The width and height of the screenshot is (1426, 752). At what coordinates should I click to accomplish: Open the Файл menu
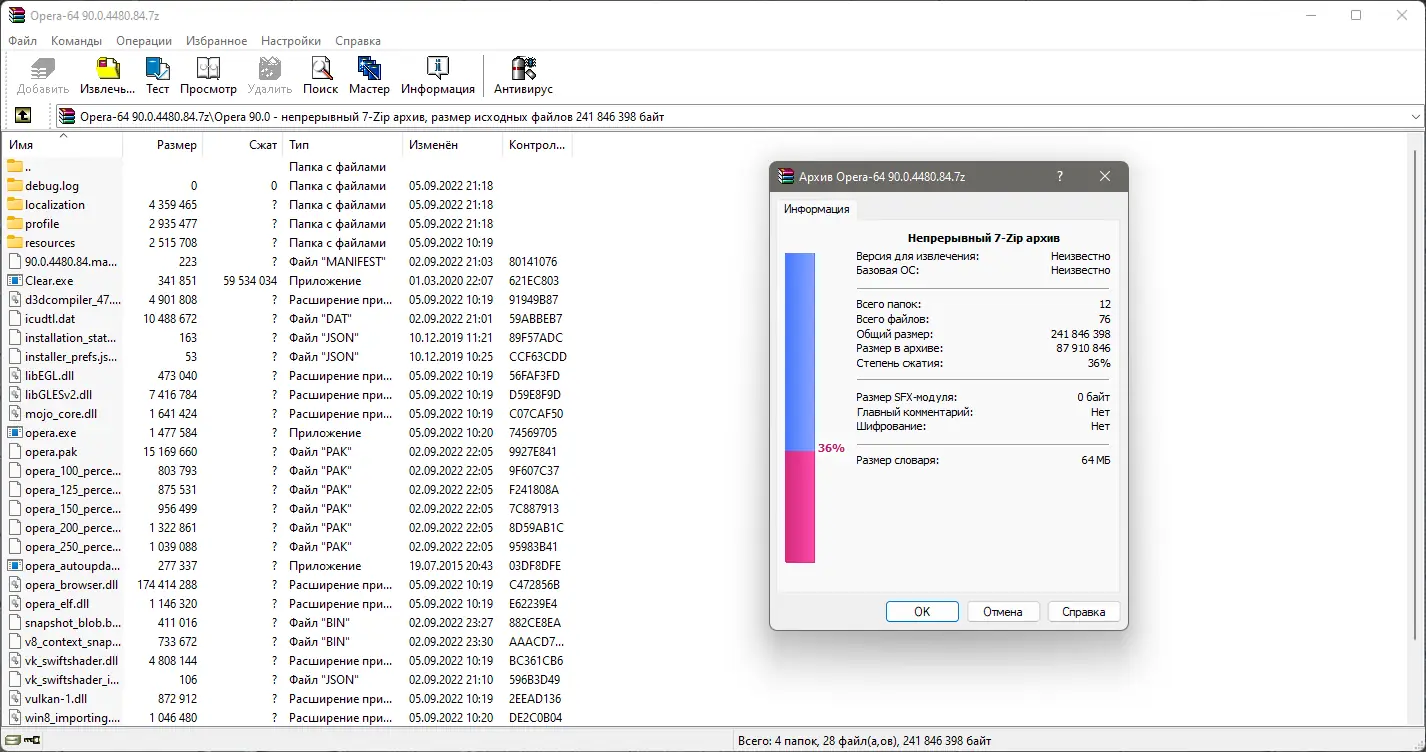[x=22, y=41]
